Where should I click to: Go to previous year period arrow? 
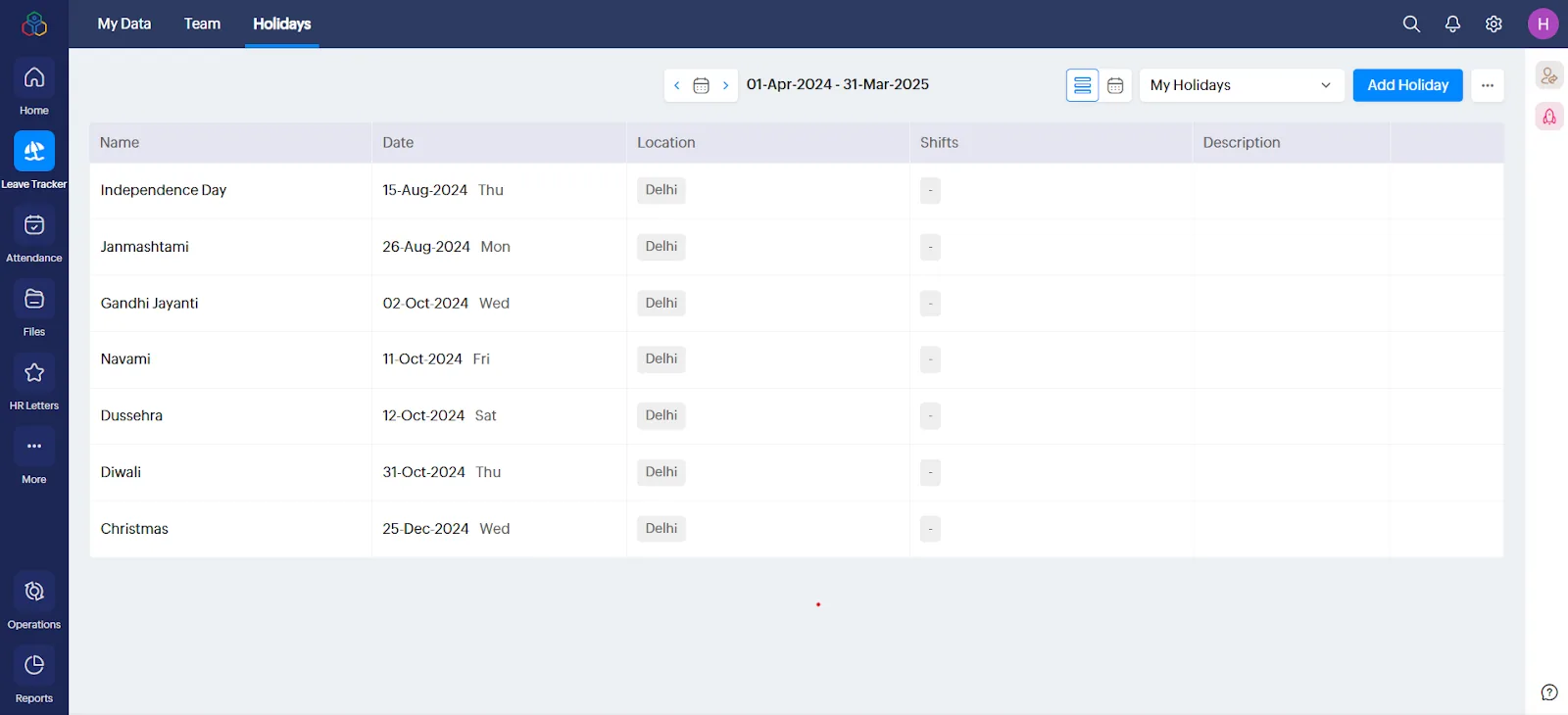676,85
